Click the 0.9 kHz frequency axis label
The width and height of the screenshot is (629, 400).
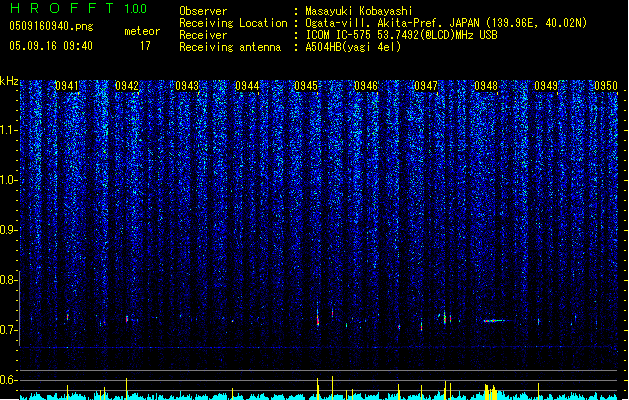(x=8, y=230)
